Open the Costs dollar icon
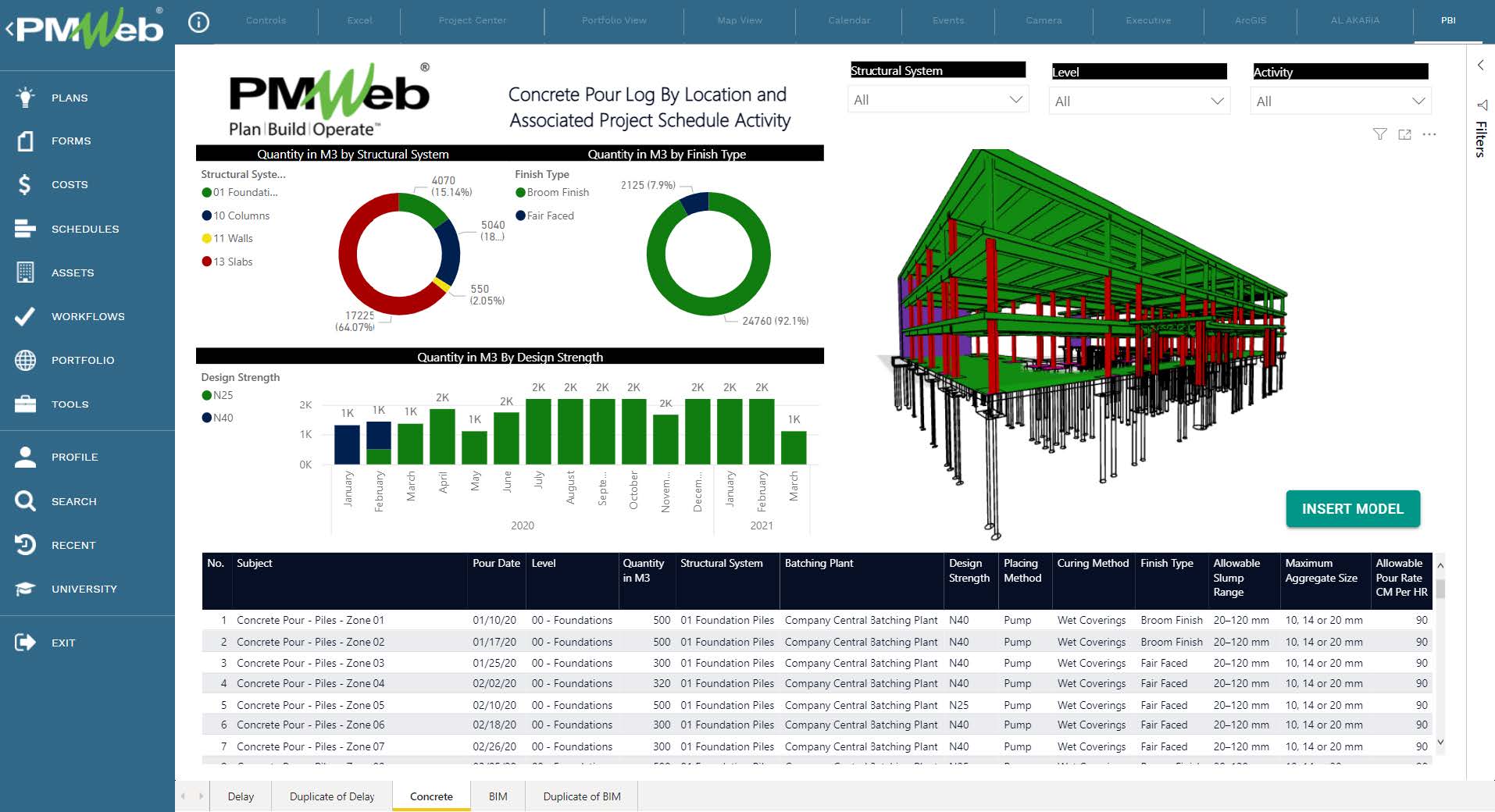The width and height of the screenshot is (1495, 812). [25, 185]
